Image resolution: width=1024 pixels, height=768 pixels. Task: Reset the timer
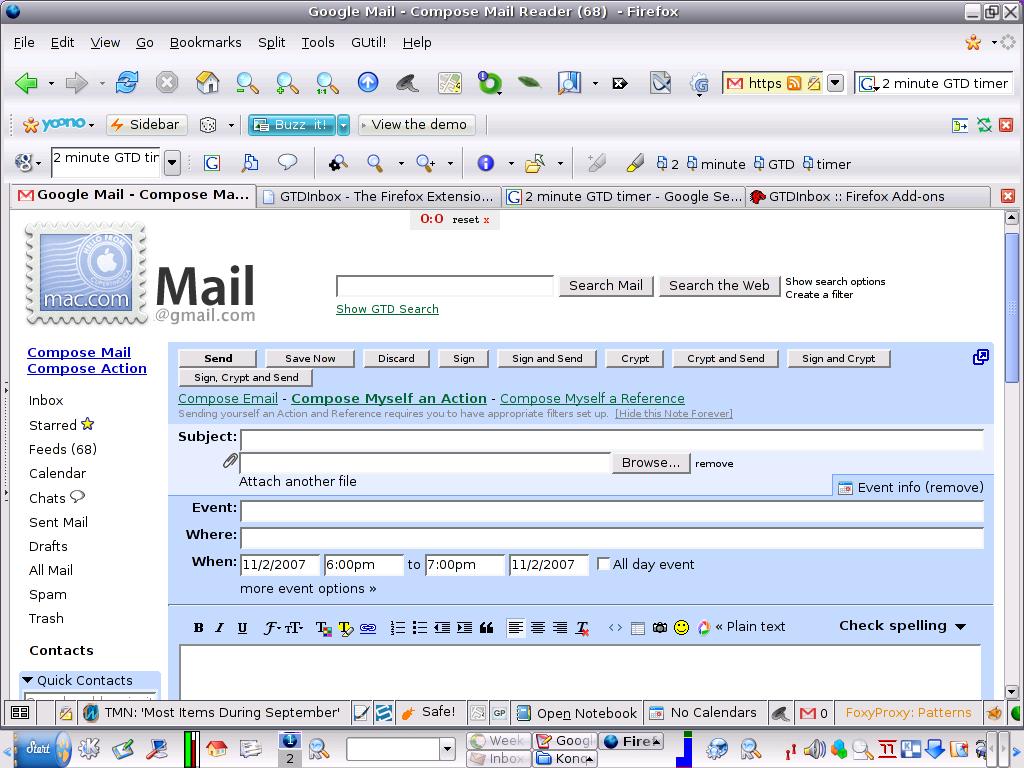(x=466, y=219)
